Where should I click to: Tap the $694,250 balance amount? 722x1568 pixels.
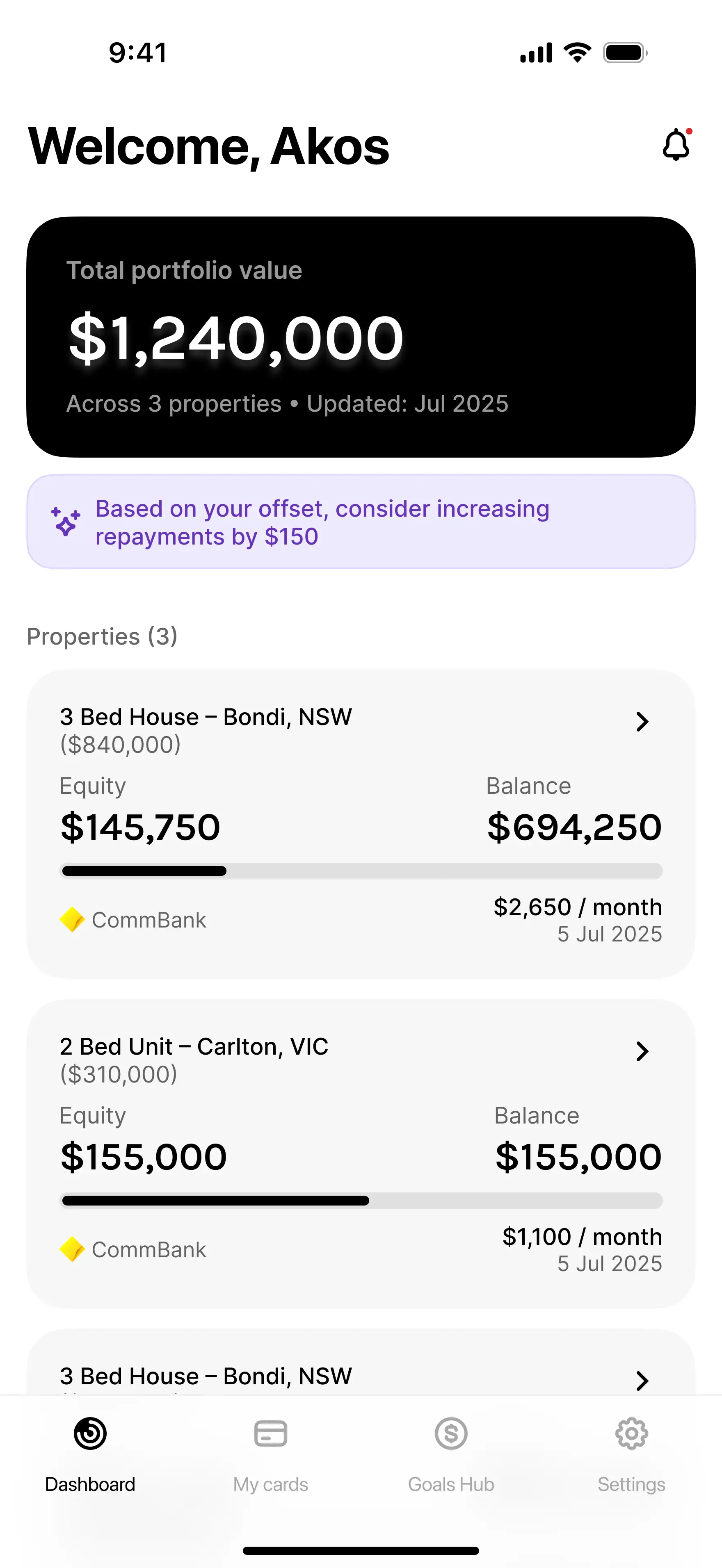click(574, 827)
